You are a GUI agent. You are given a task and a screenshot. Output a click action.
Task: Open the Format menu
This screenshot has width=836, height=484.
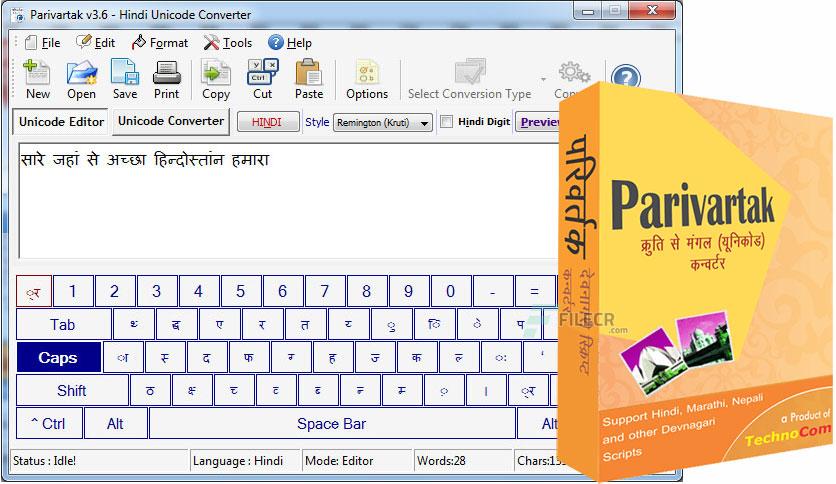coord(160,43)
